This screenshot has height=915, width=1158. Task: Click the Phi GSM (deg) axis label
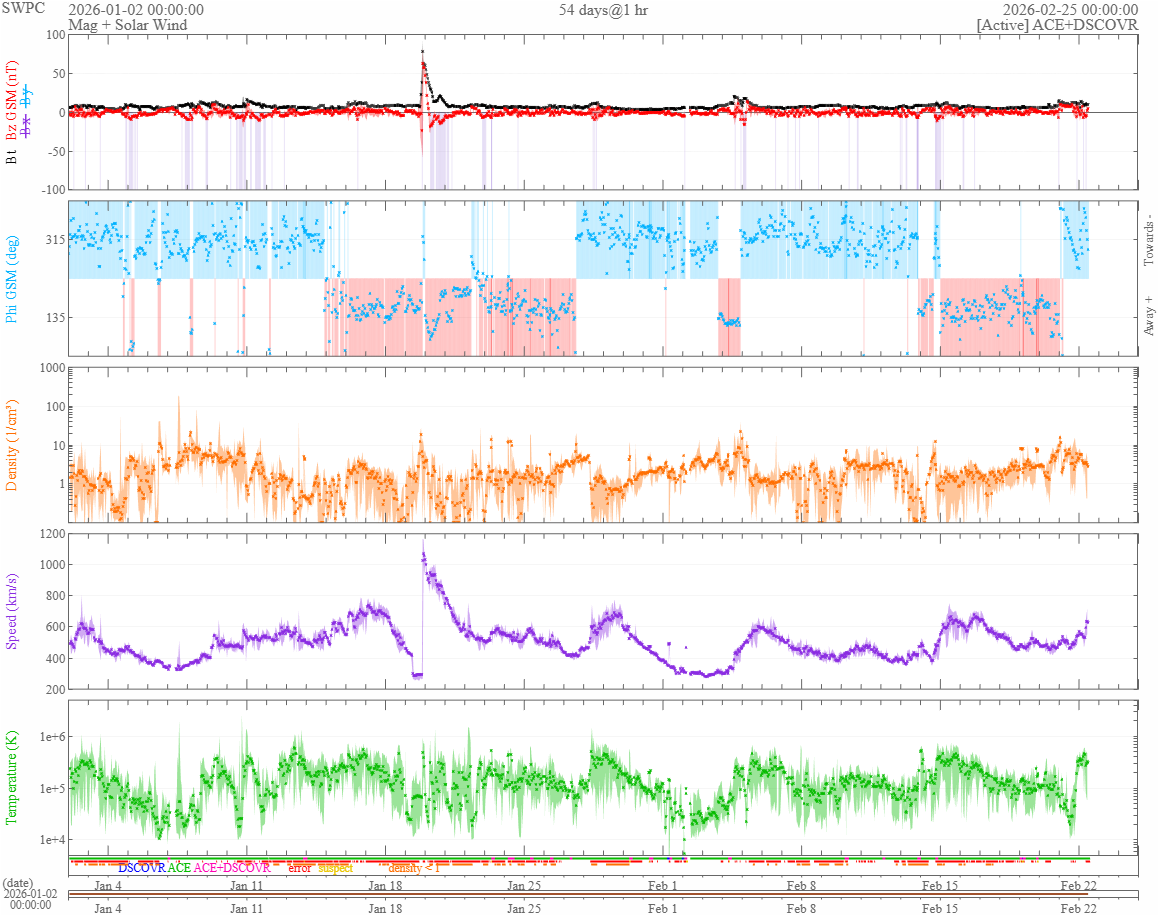11,279
